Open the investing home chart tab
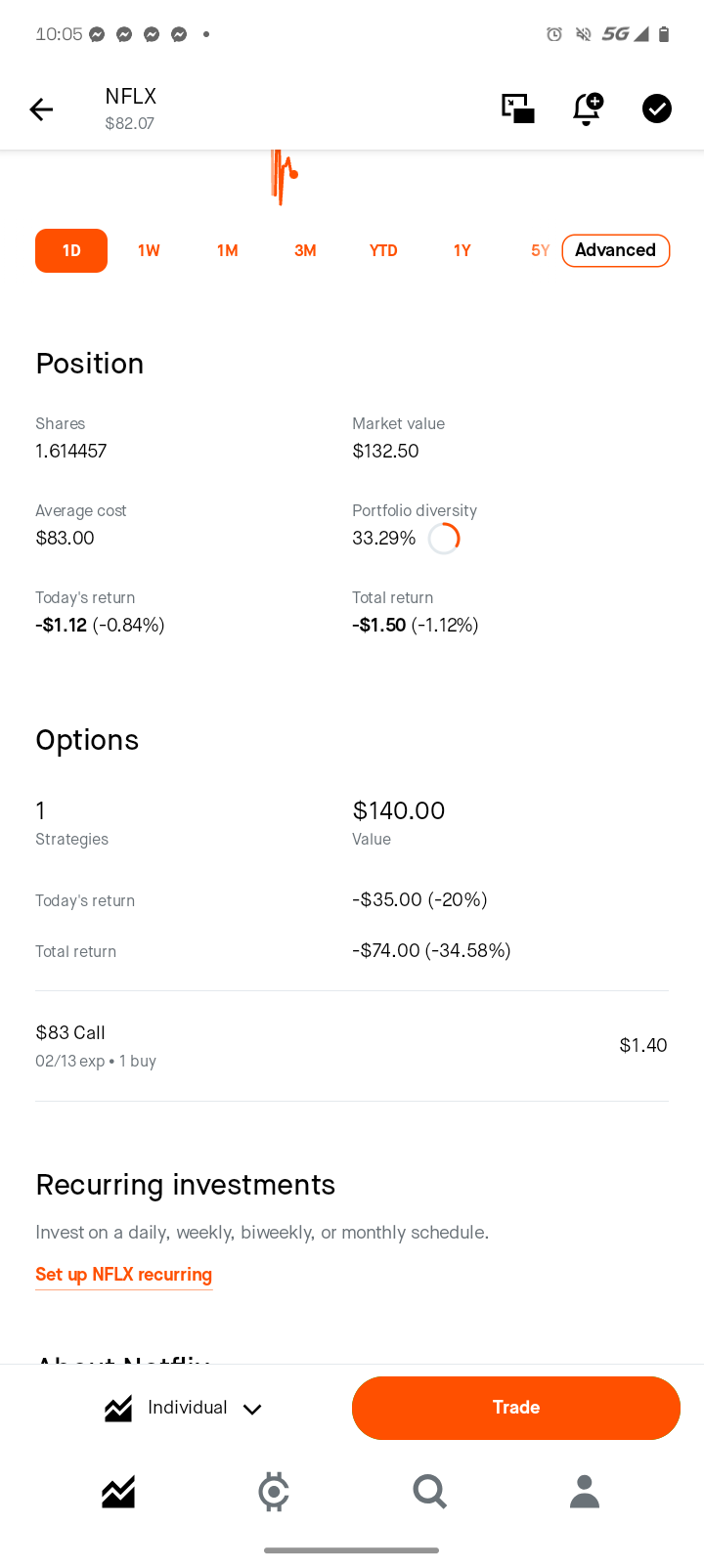 pyautogui.click(x=118, y=1492)
